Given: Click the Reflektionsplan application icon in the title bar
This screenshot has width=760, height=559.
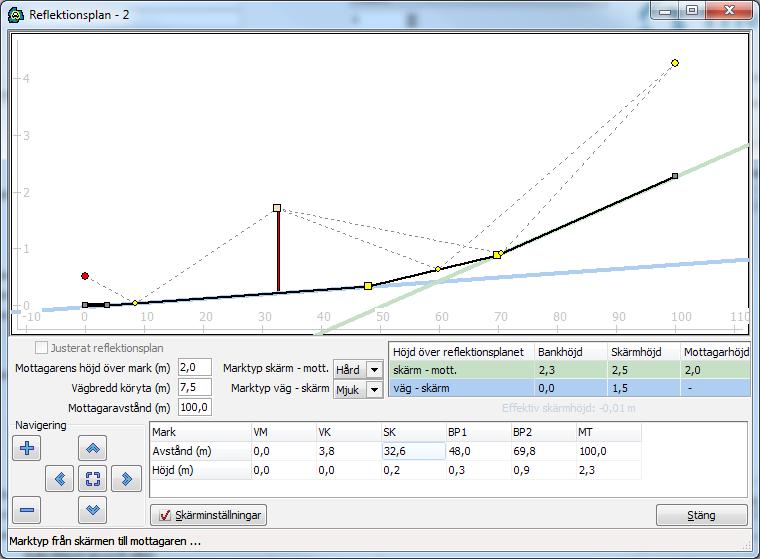Looking at the screenshot, I should tap(16, 15).
